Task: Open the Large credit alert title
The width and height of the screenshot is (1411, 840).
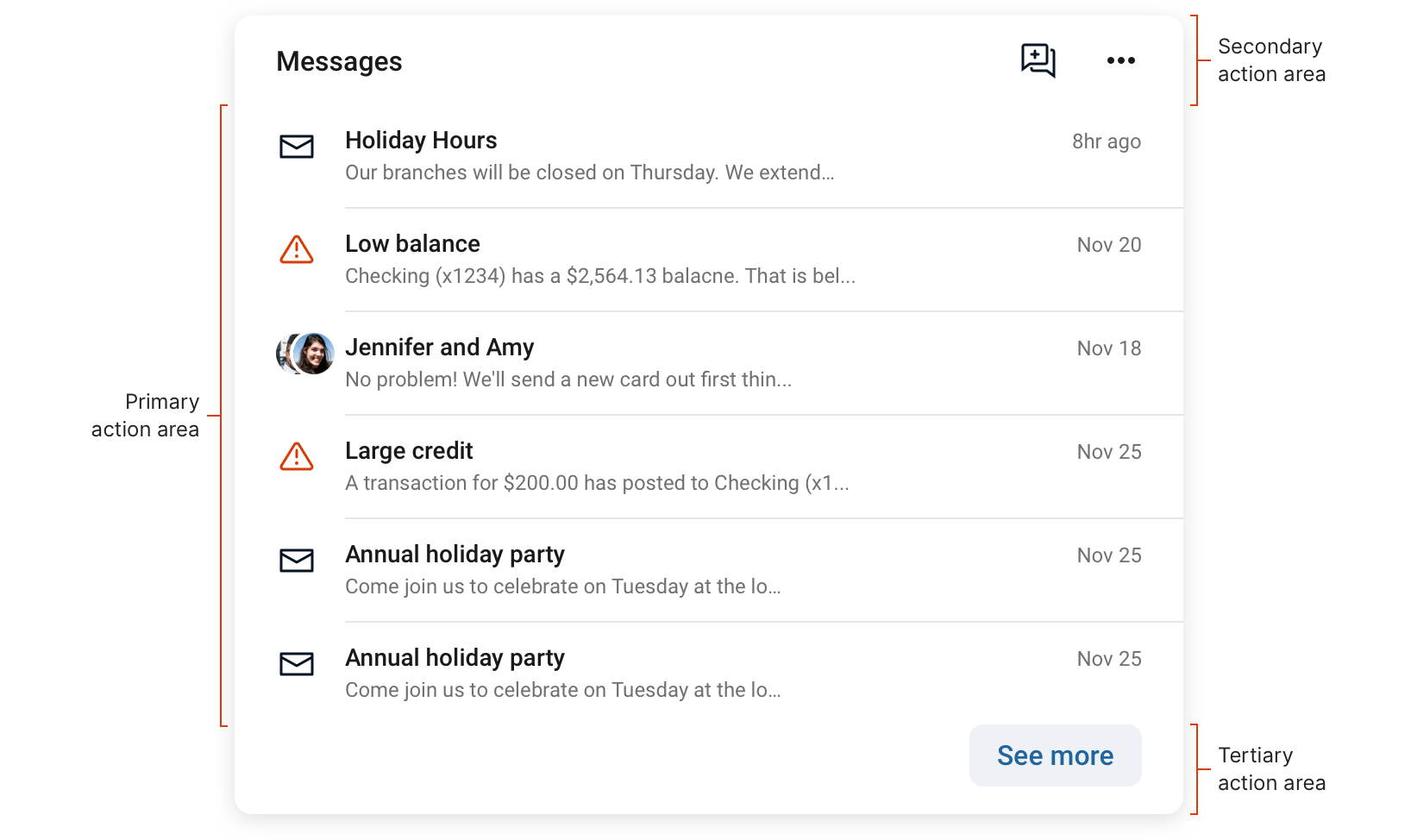Action: pos(409,451)
